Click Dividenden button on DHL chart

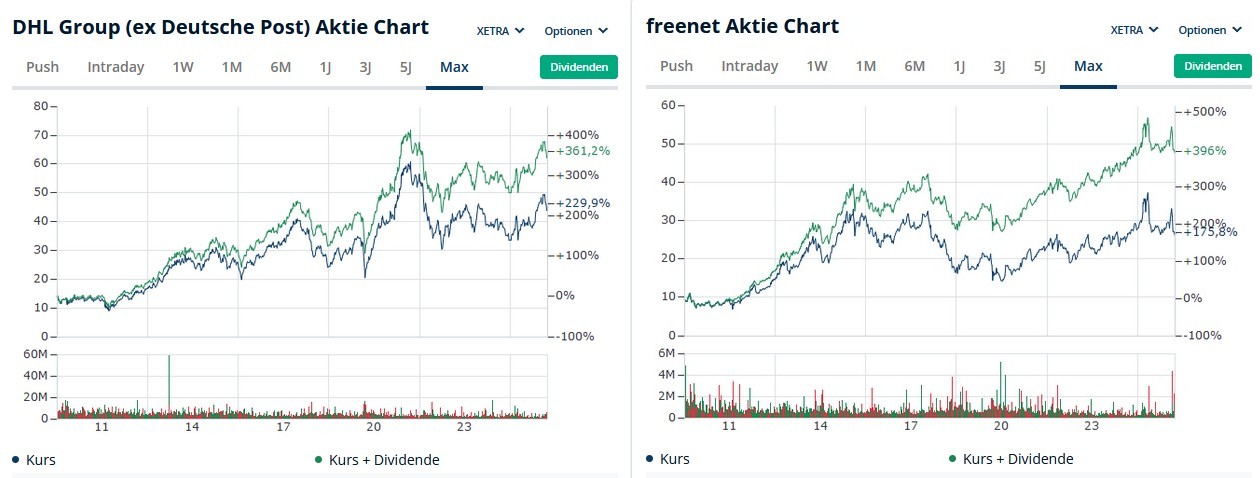pos(579,67)
